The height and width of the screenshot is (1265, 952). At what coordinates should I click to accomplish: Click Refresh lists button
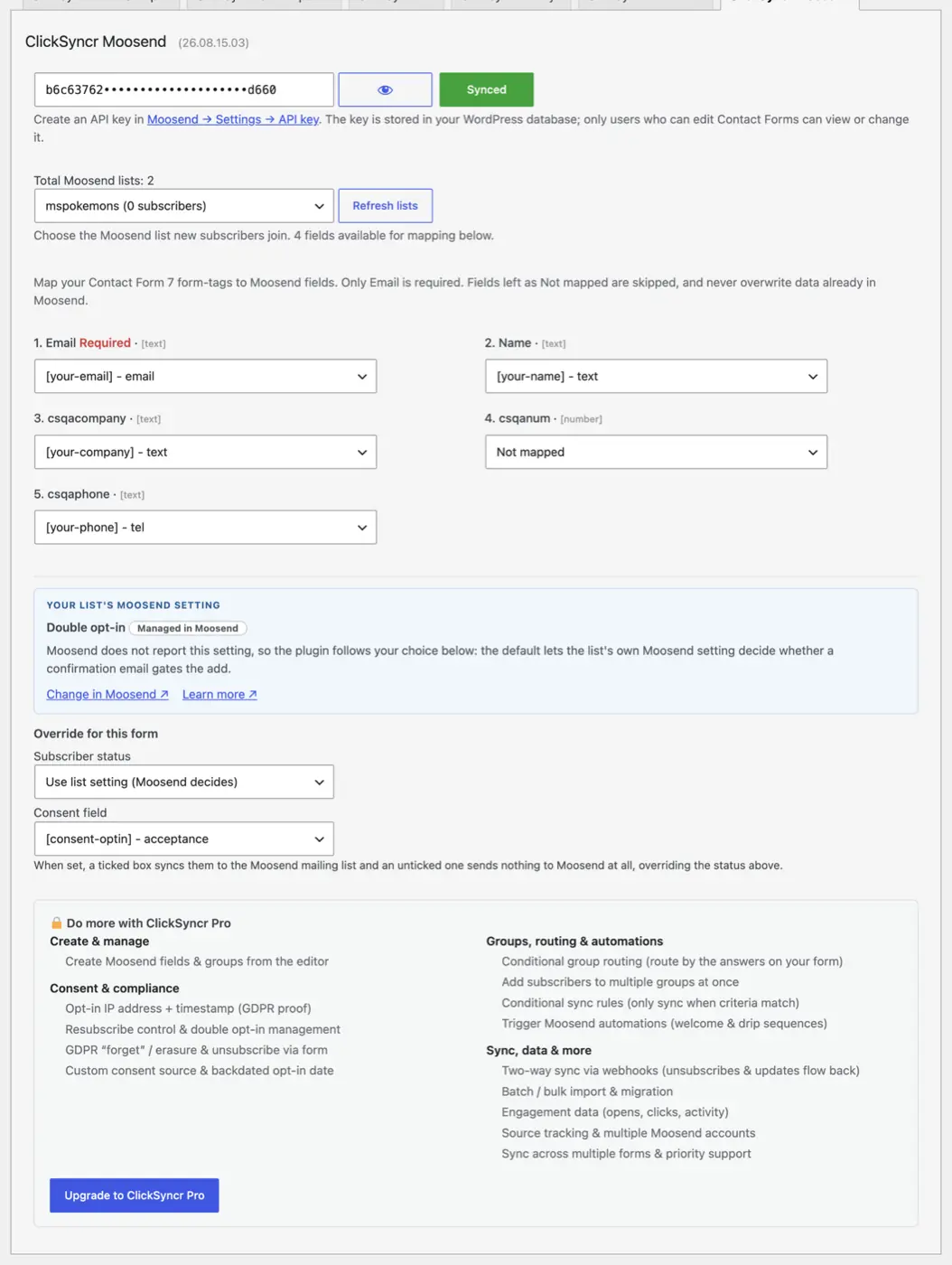coord(385,206)
